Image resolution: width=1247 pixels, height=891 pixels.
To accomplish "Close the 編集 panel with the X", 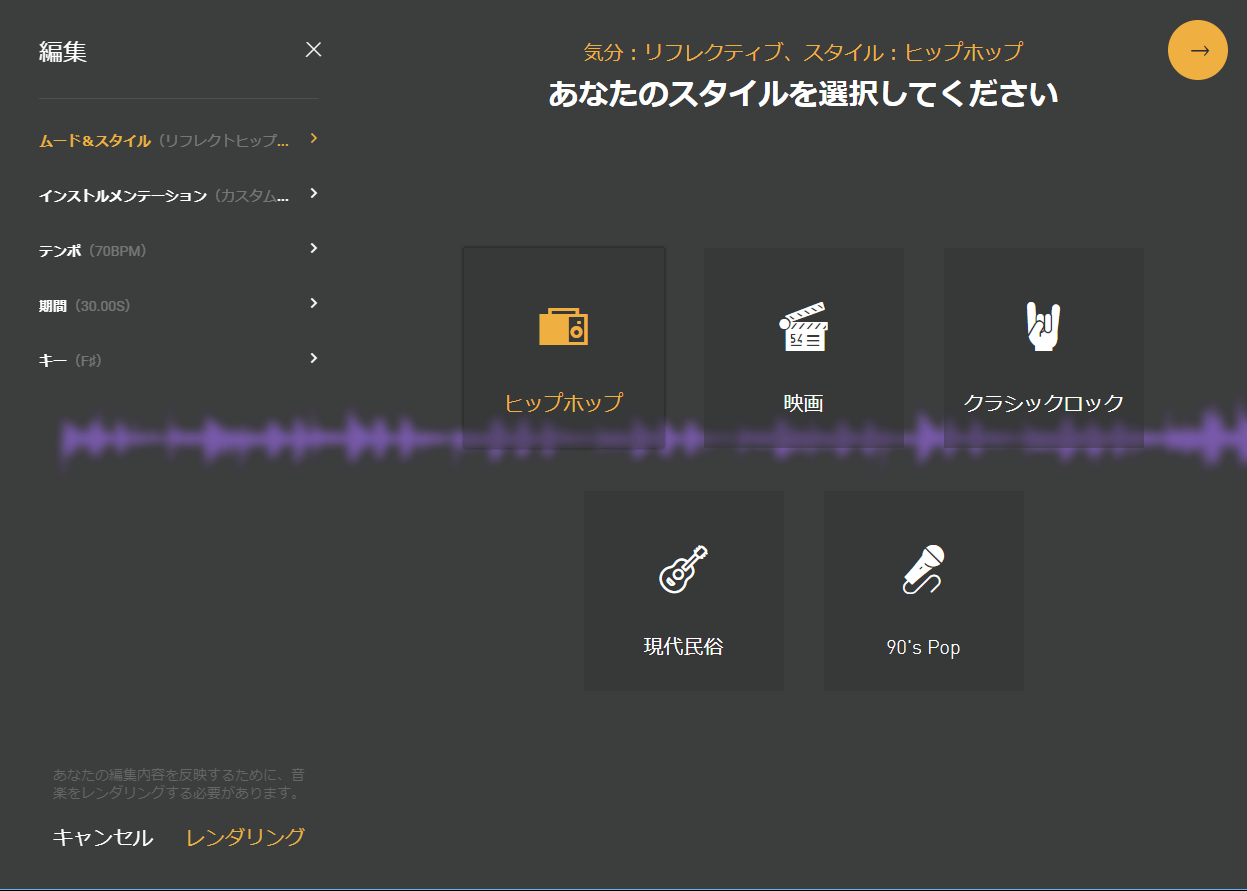I will pos(313,50).
